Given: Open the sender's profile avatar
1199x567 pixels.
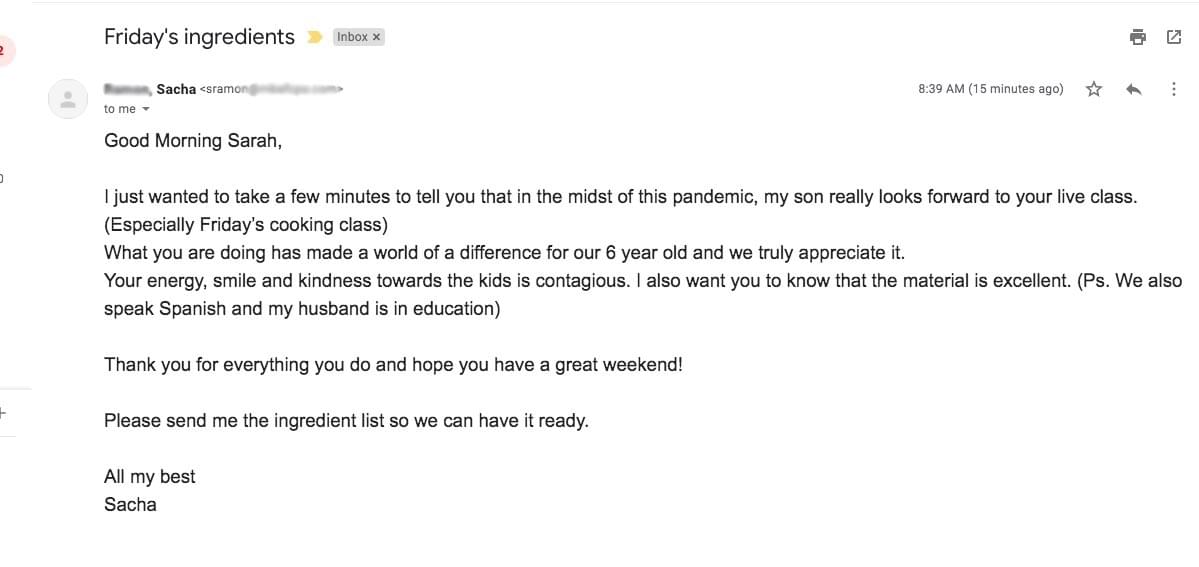Looking at the screenshot, I should (x=68, y=99).
